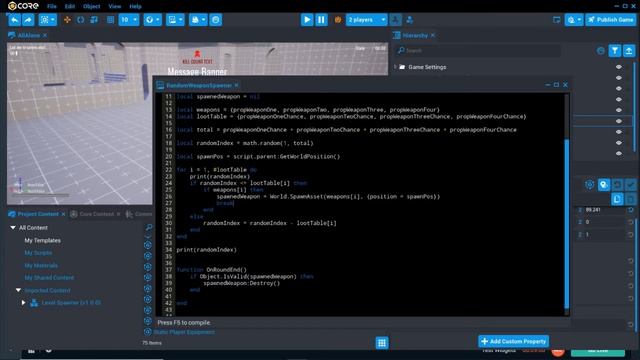
Task: Click the screen icon left of Publish Game
Action: 556,20
